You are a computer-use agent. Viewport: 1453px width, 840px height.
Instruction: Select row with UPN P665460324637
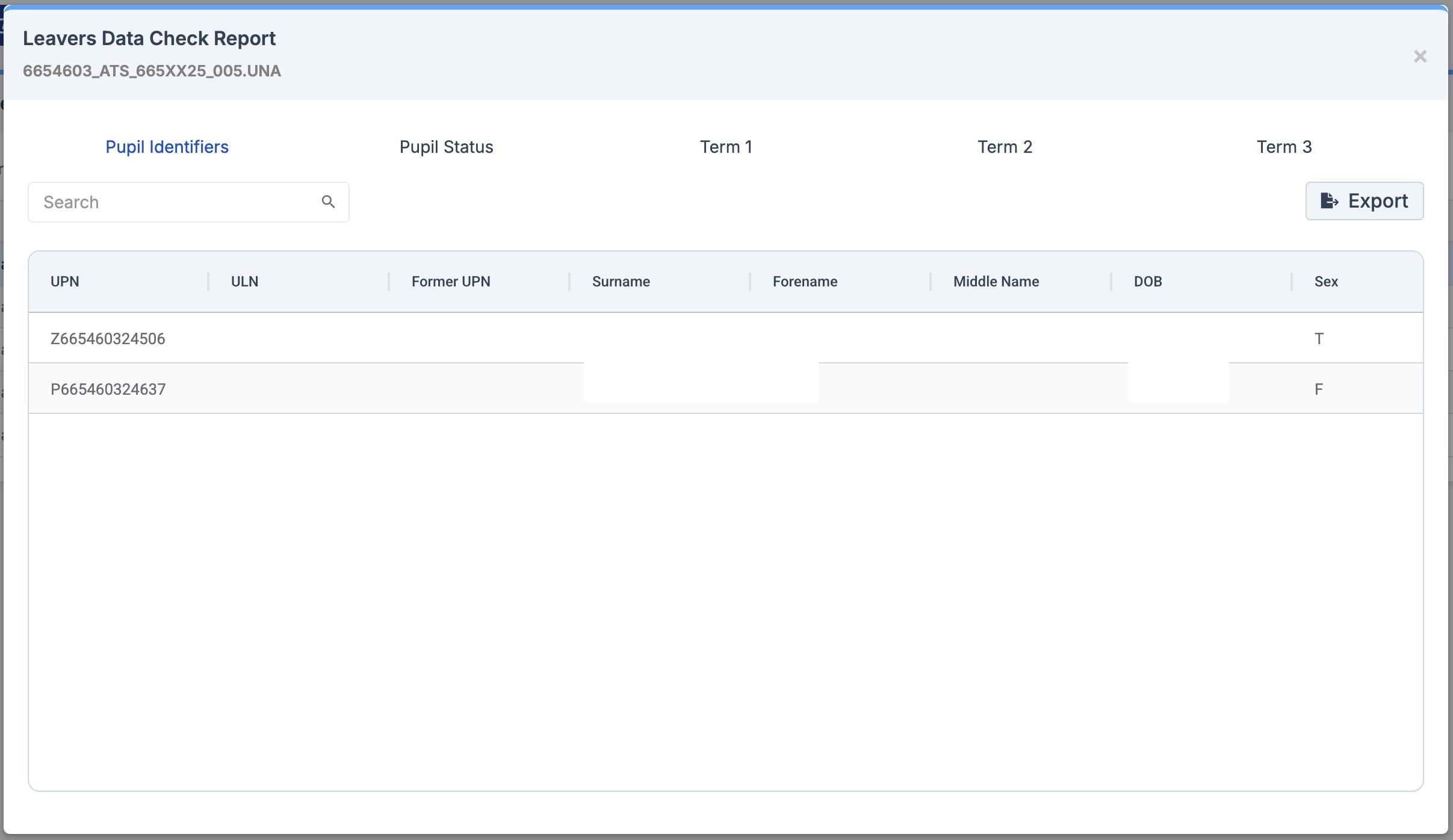108,389
